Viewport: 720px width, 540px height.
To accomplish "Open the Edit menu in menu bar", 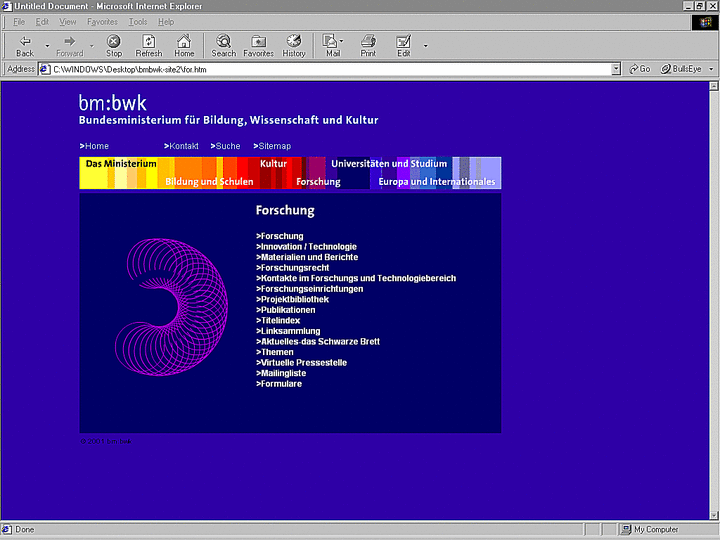I will coord(42,22).
